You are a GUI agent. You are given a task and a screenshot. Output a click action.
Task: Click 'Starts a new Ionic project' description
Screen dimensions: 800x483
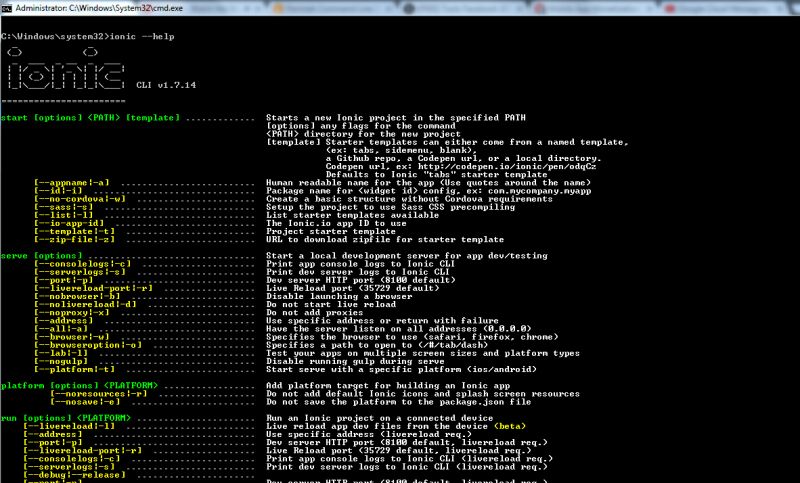[396, 118]
